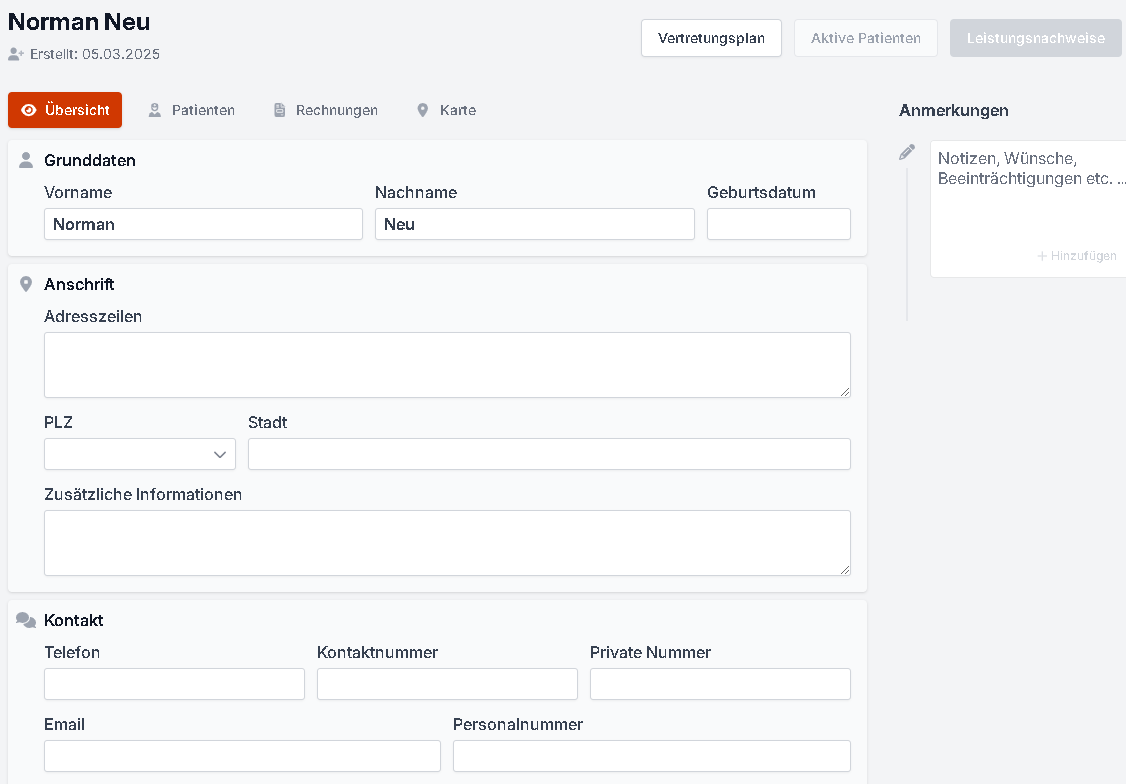This screenshot has height=784, width=1126.
Task: Switch to the Patienten tab
Action: [x=192, y=110]
